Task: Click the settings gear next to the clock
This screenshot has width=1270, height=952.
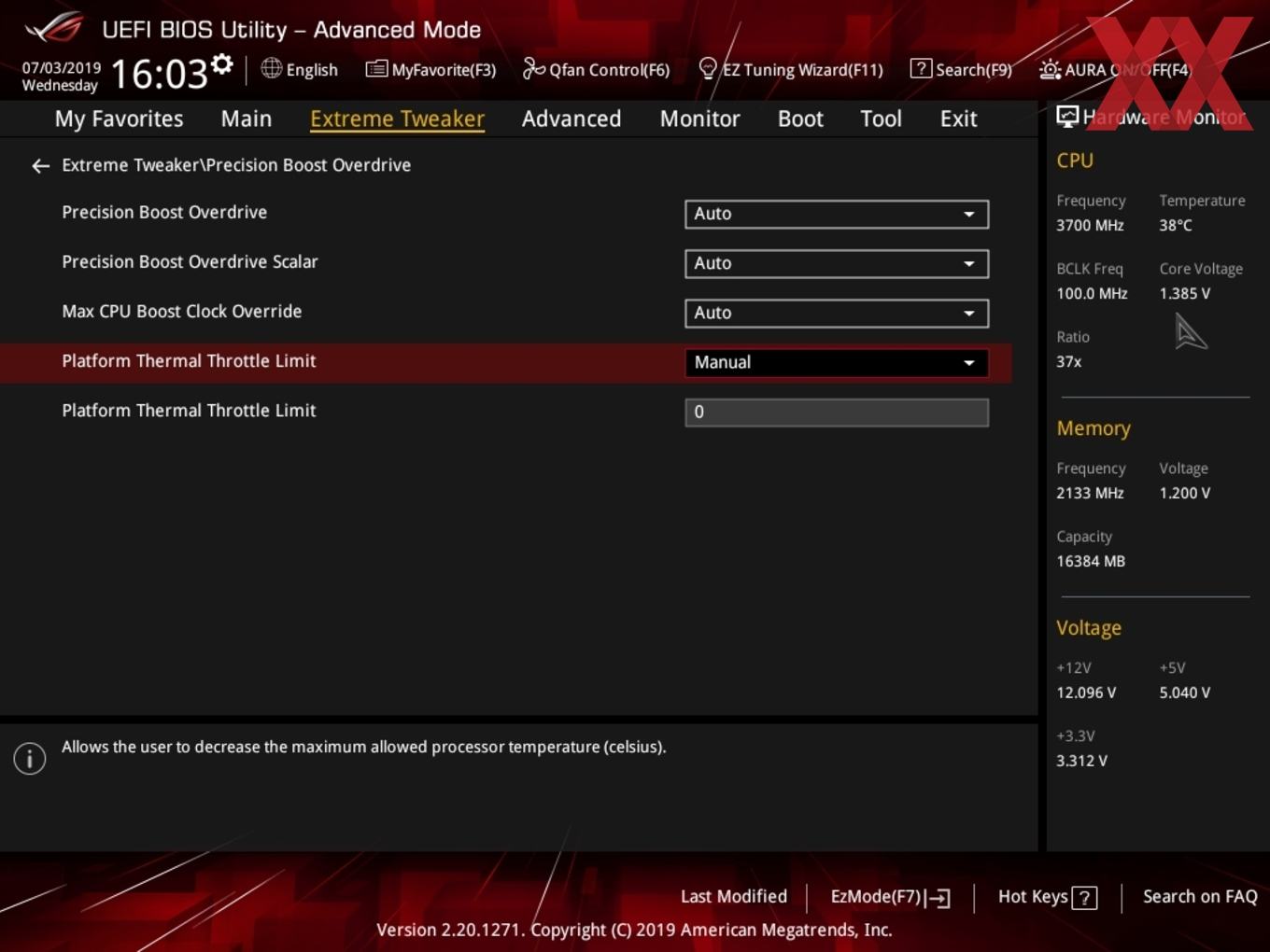Action: coord(221,64)
